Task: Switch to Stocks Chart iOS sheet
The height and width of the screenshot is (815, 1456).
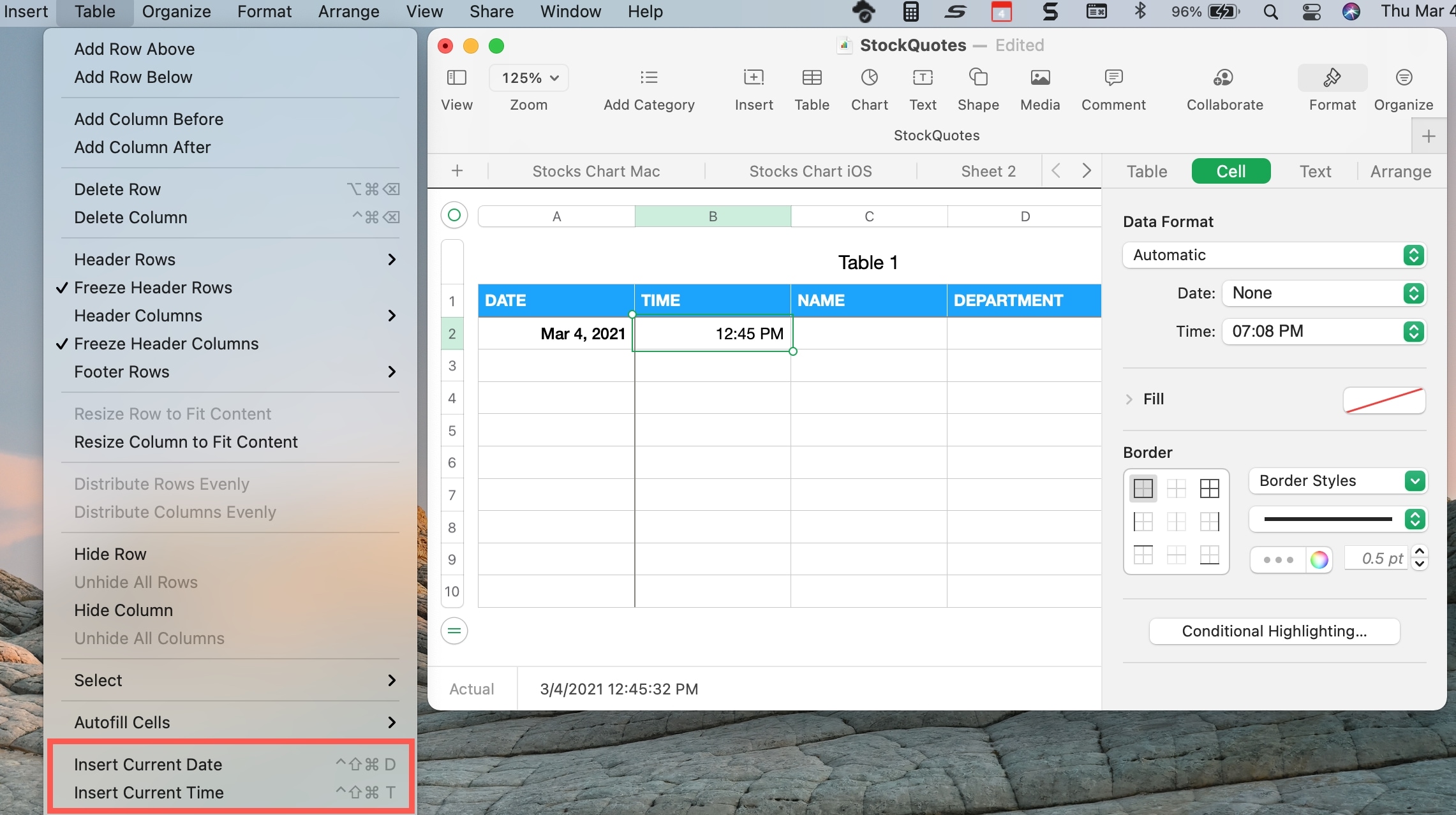Action: (810, 171)
